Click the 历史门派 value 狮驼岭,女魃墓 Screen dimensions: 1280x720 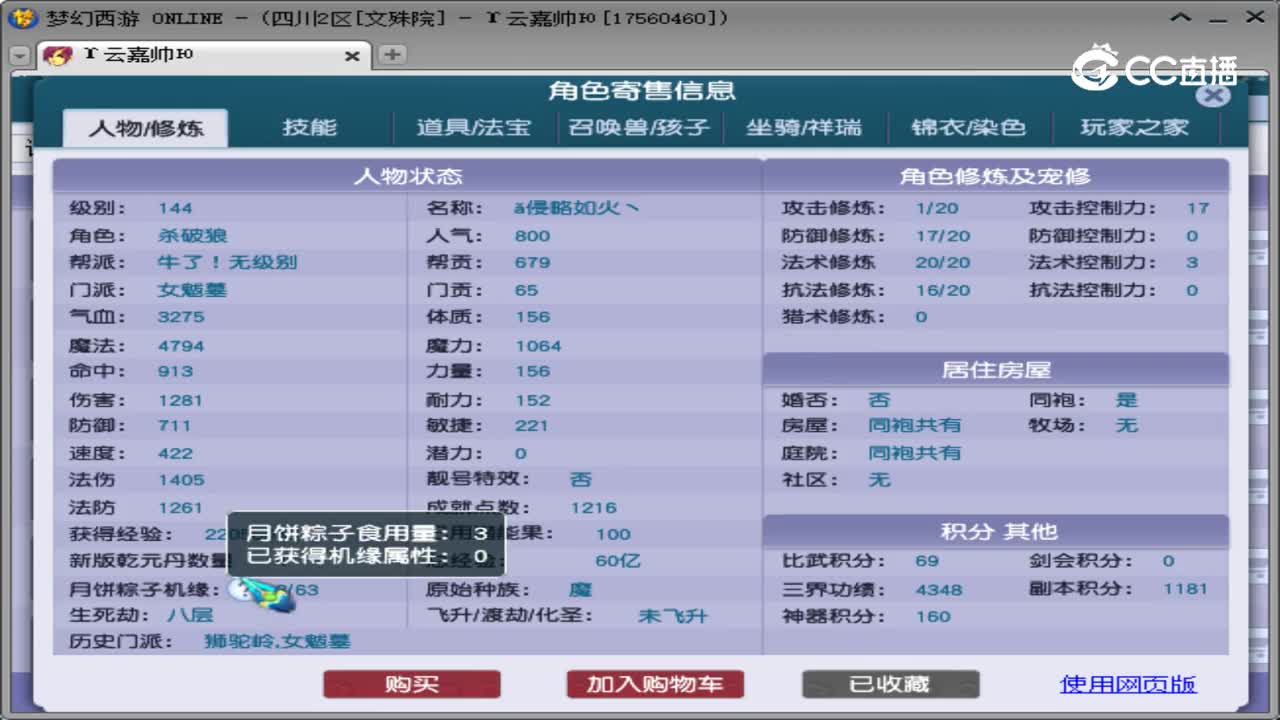click(277, 642)
